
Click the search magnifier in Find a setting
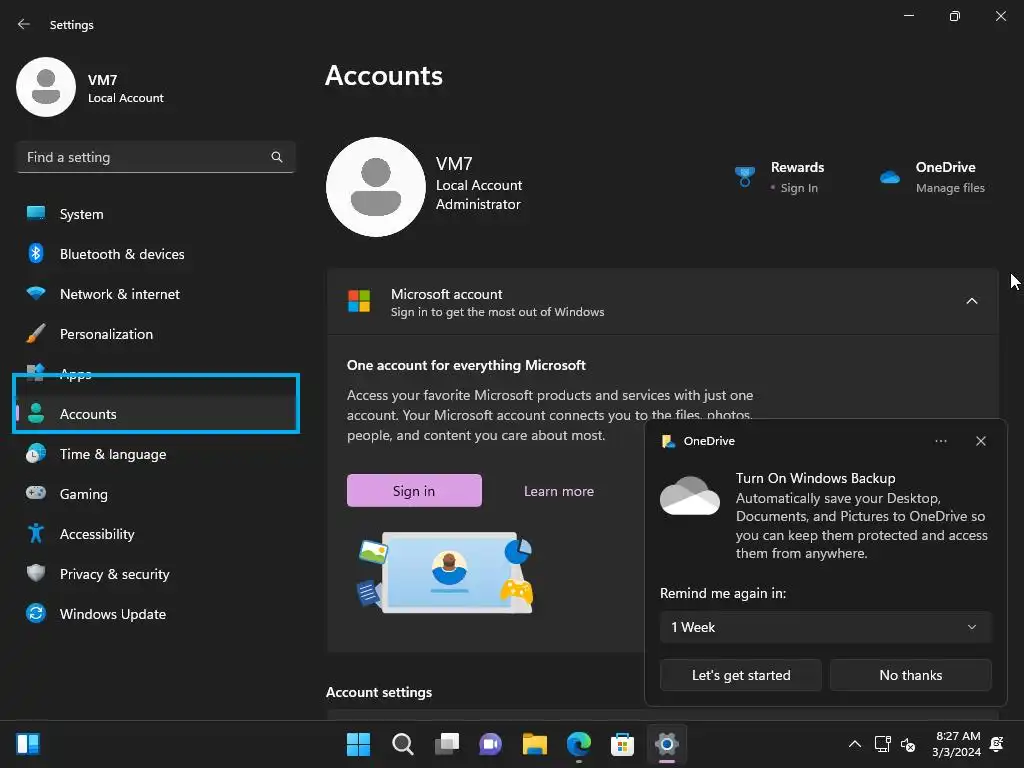(277, 157)
